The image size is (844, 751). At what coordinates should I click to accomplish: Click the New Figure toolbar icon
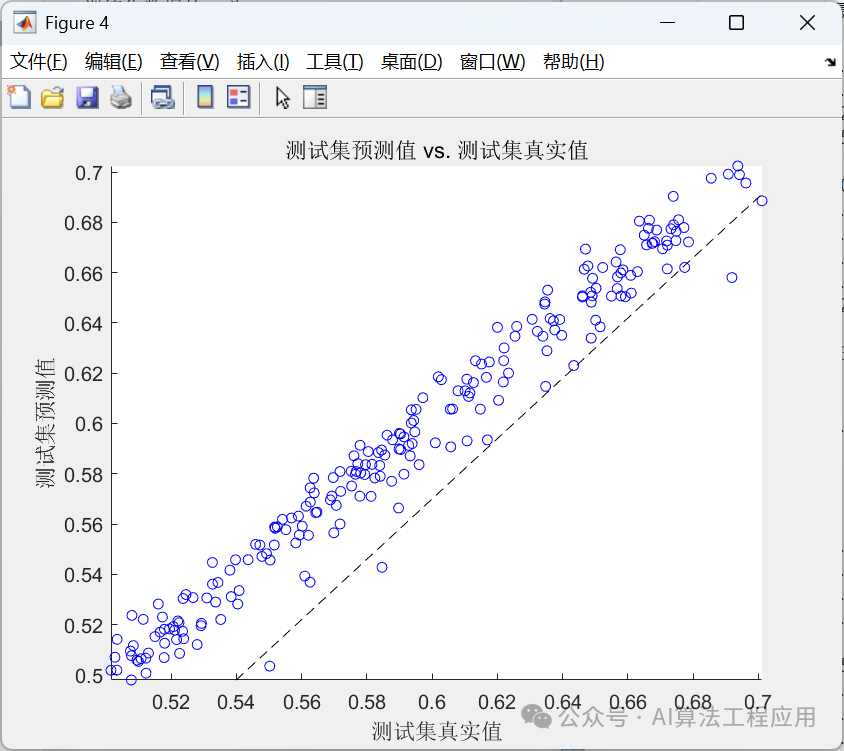(20, 97)
